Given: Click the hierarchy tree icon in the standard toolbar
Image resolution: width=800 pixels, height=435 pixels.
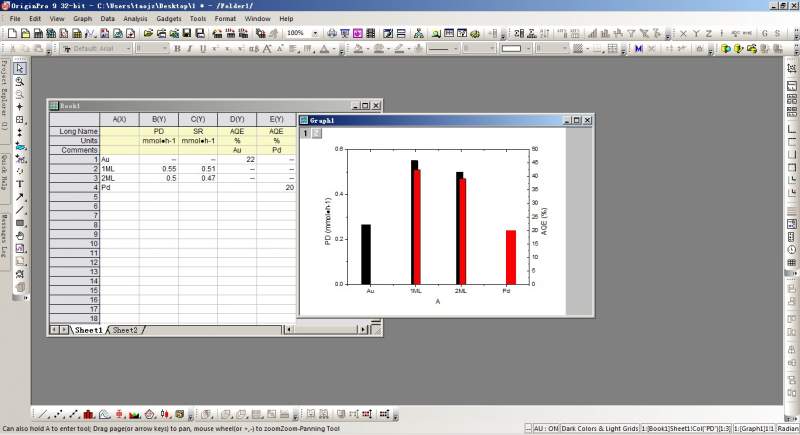Looking at the screenshot, I should (x=418, y=34).
